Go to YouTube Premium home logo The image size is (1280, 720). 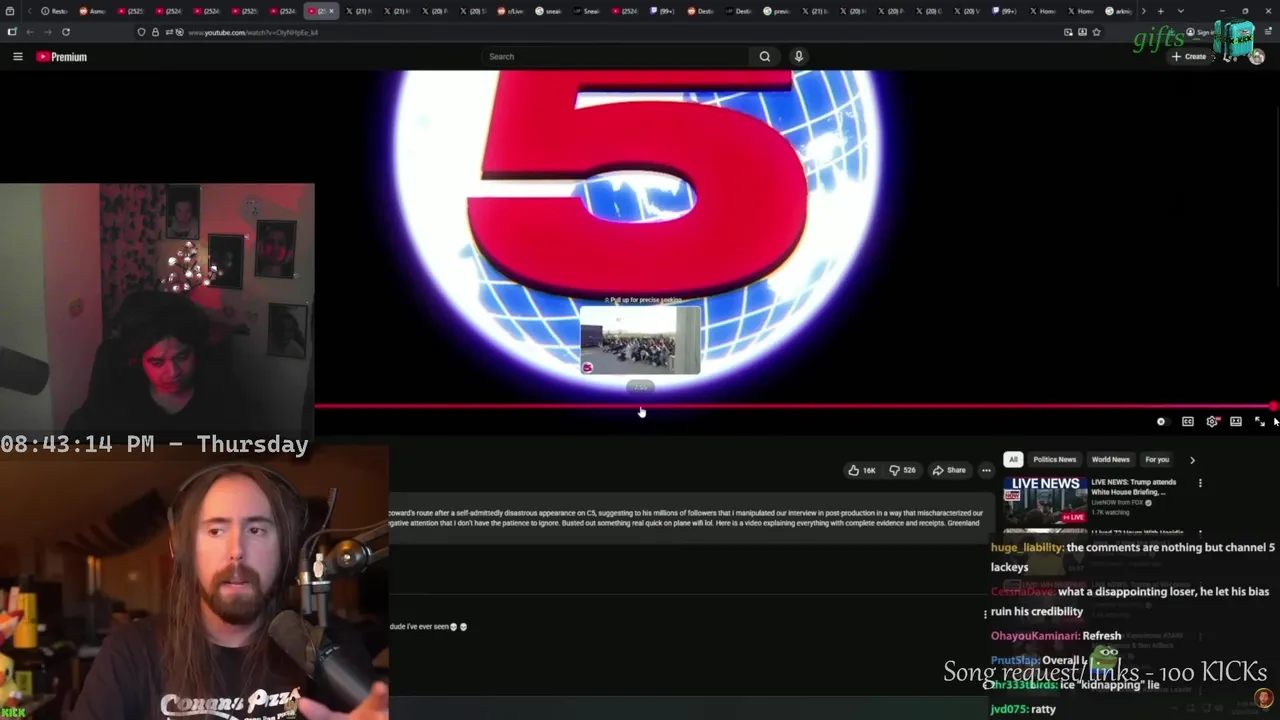click(x=62, y=57)
